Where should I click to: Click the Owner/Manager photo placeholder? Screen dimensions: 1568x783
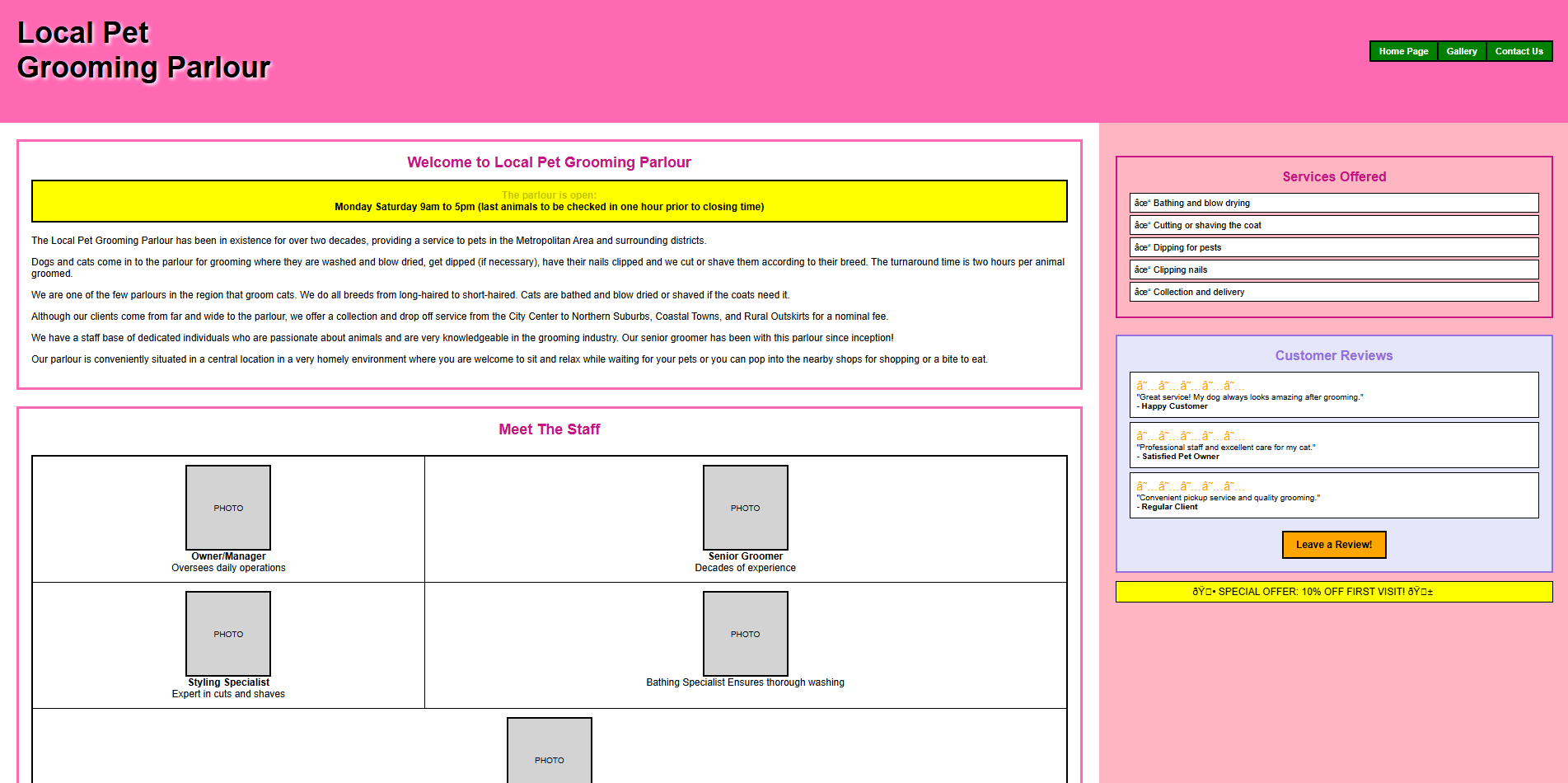pyautogui.click(x=228, y=508)
